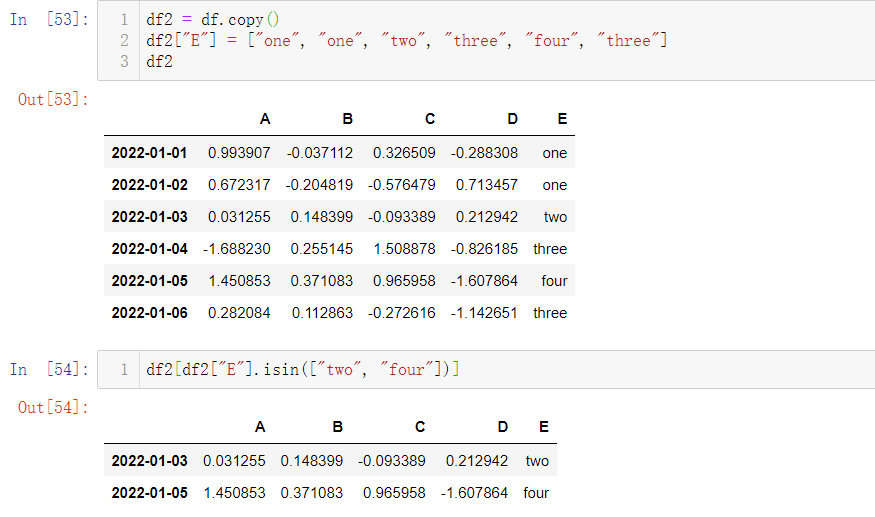This screenshot has height=517, width=875.
Task: Select column header C in first table
Action: [x=430, y=119]
